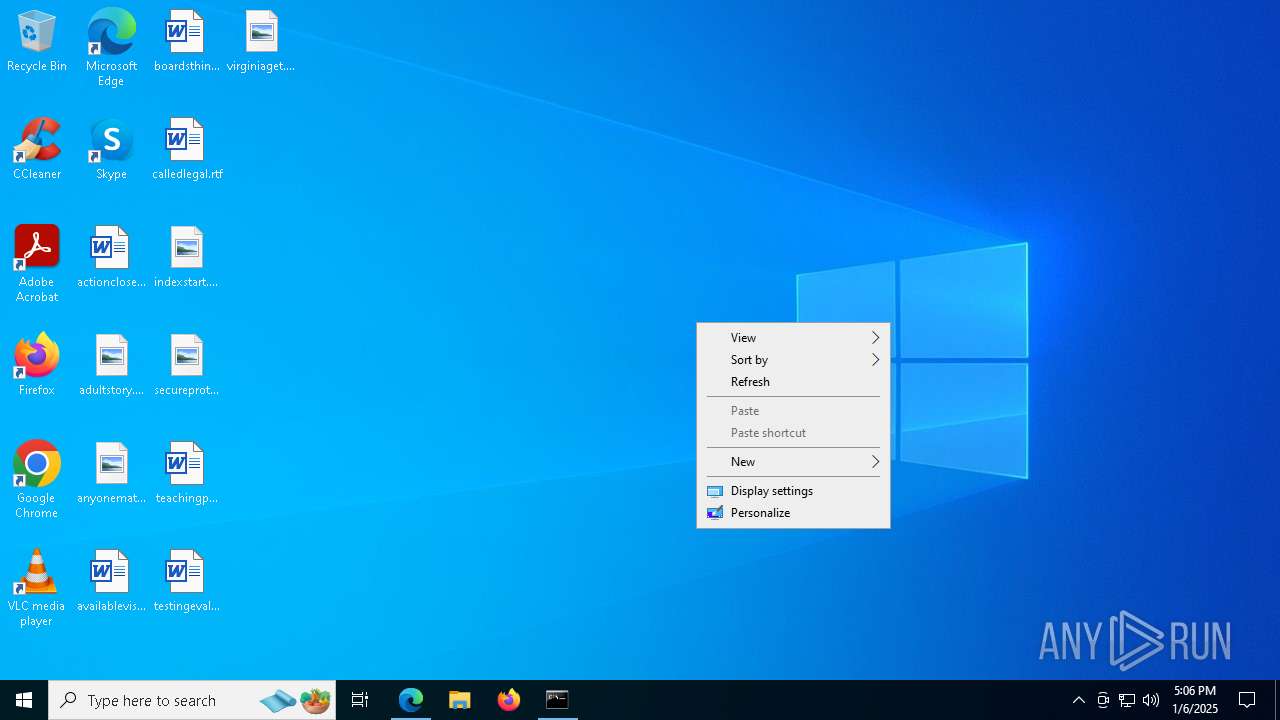
Task: Select the testingeval Word document icon
Action: click(186, 582)
